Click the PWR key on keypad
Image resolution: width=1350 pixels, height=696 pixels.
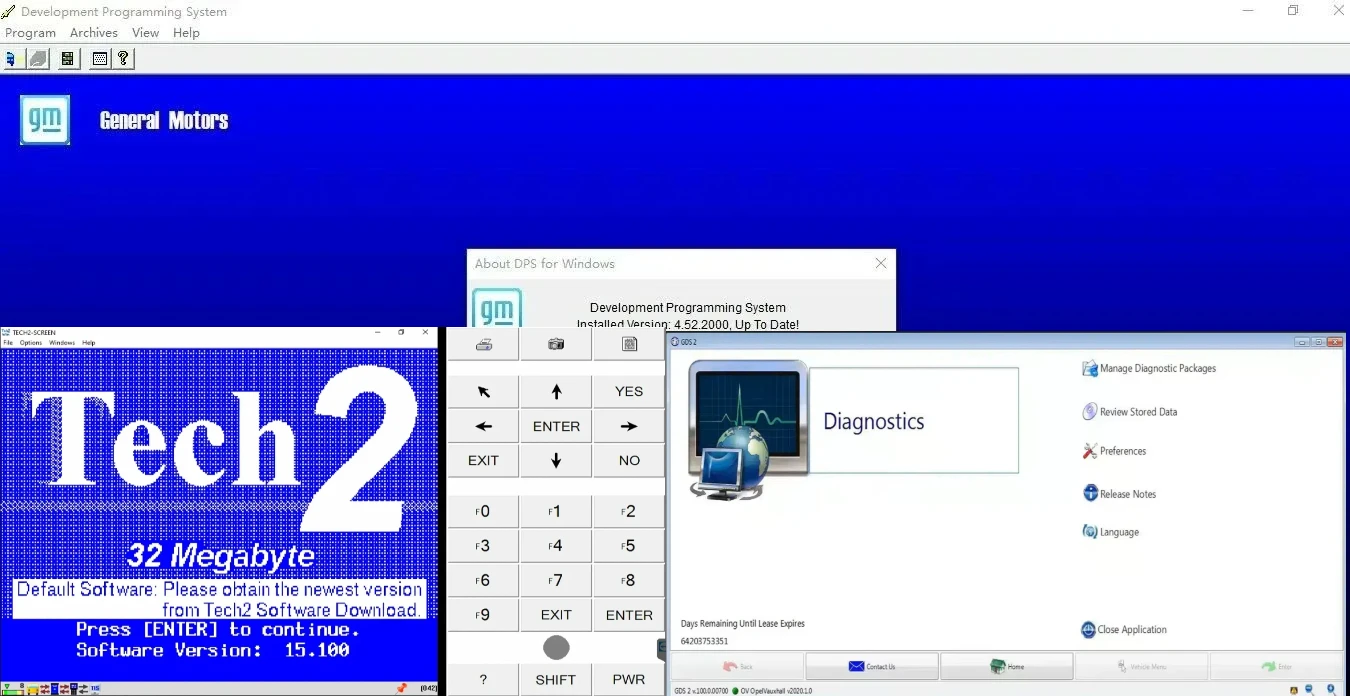point(629,680)
